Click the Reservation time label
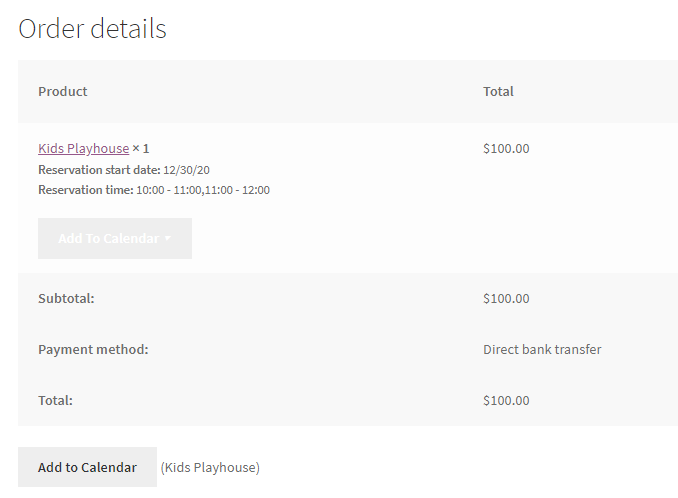Image resolution: width=678 pixels, height=498 pixels. tap(86, 190)
